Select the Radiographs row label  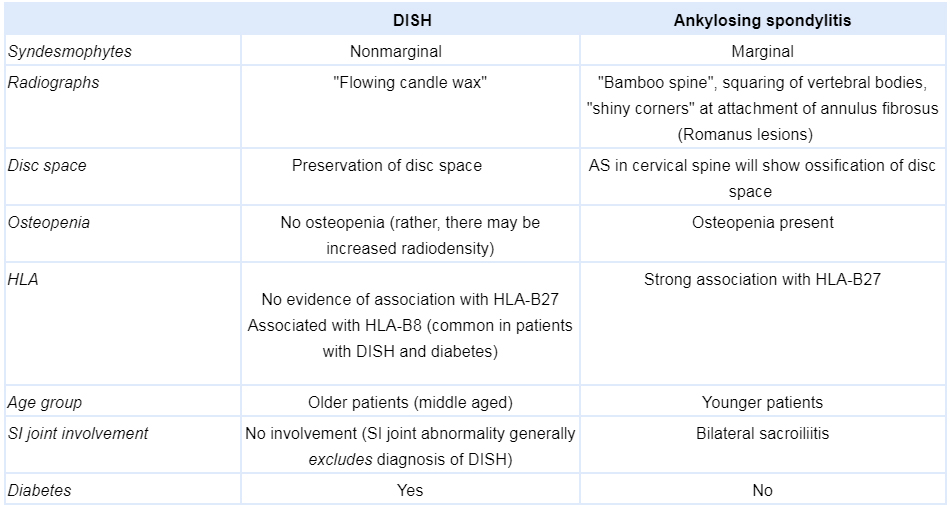53,82
